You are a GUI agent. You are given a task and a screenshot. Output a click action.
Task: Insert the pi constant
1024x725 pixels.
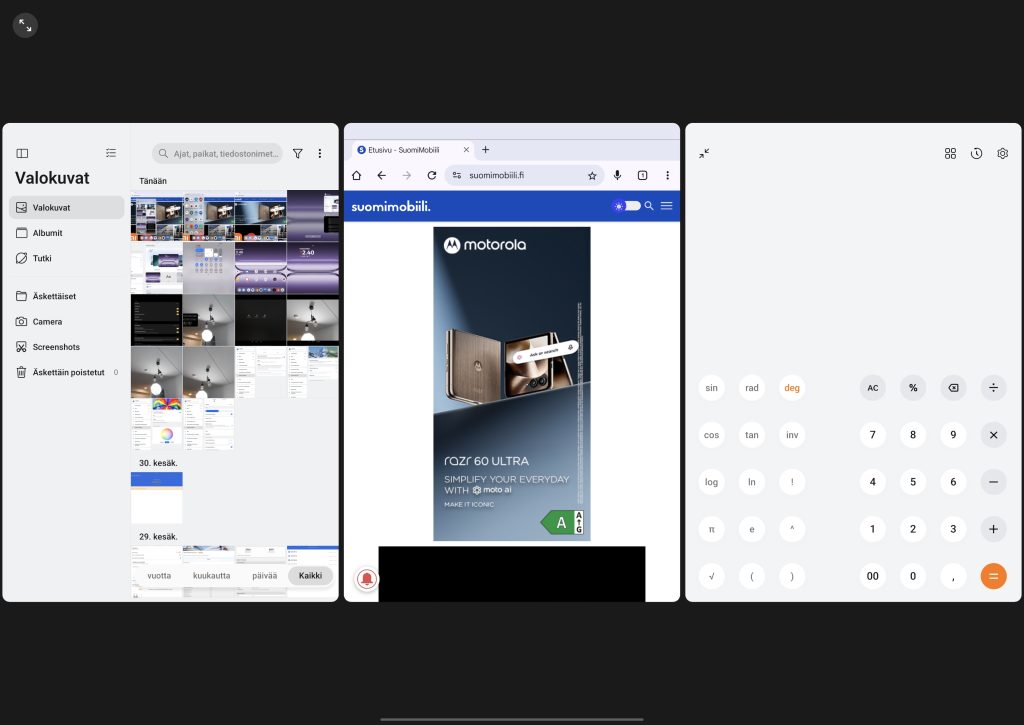pyautogui.click(x=711, y=529)
